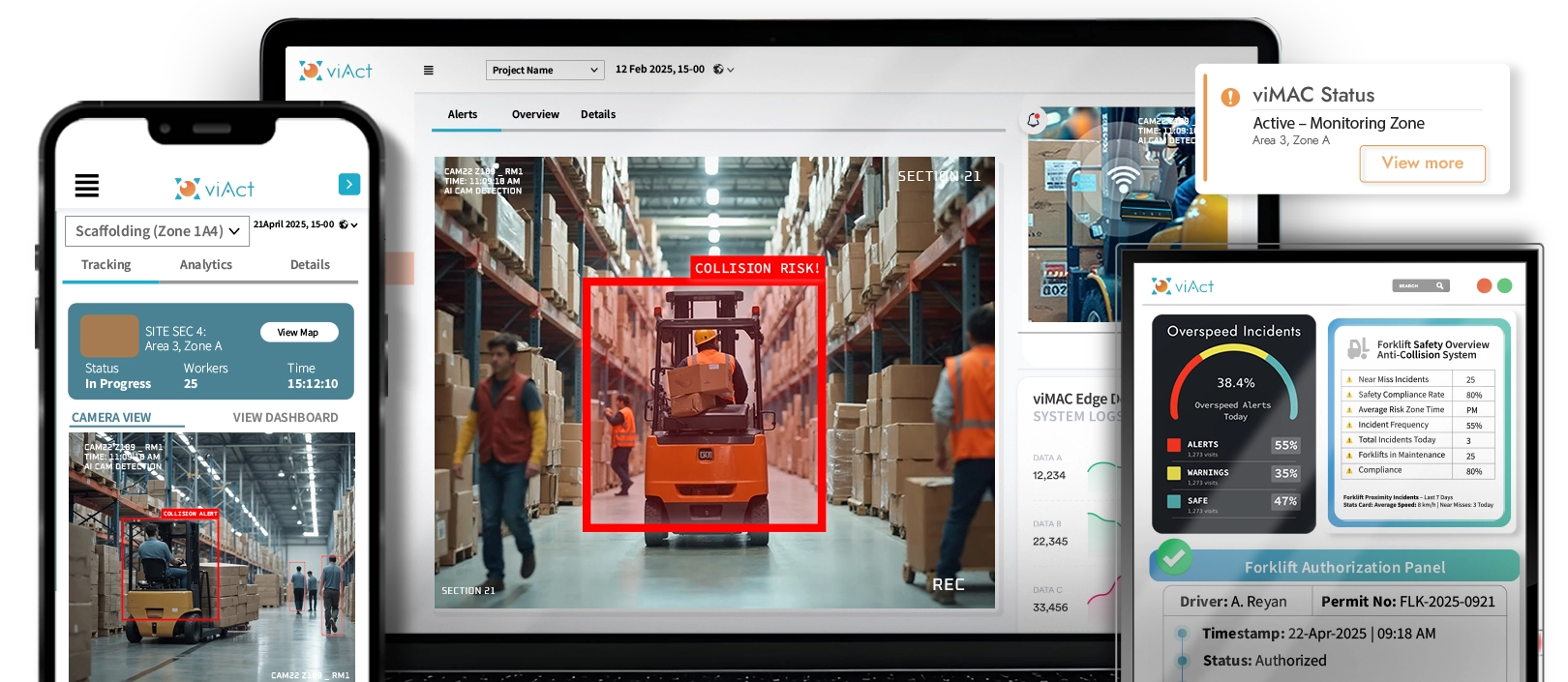Open the laptop hamburger menu icon
Screen dimensions: 1568x682
[429, 70]
